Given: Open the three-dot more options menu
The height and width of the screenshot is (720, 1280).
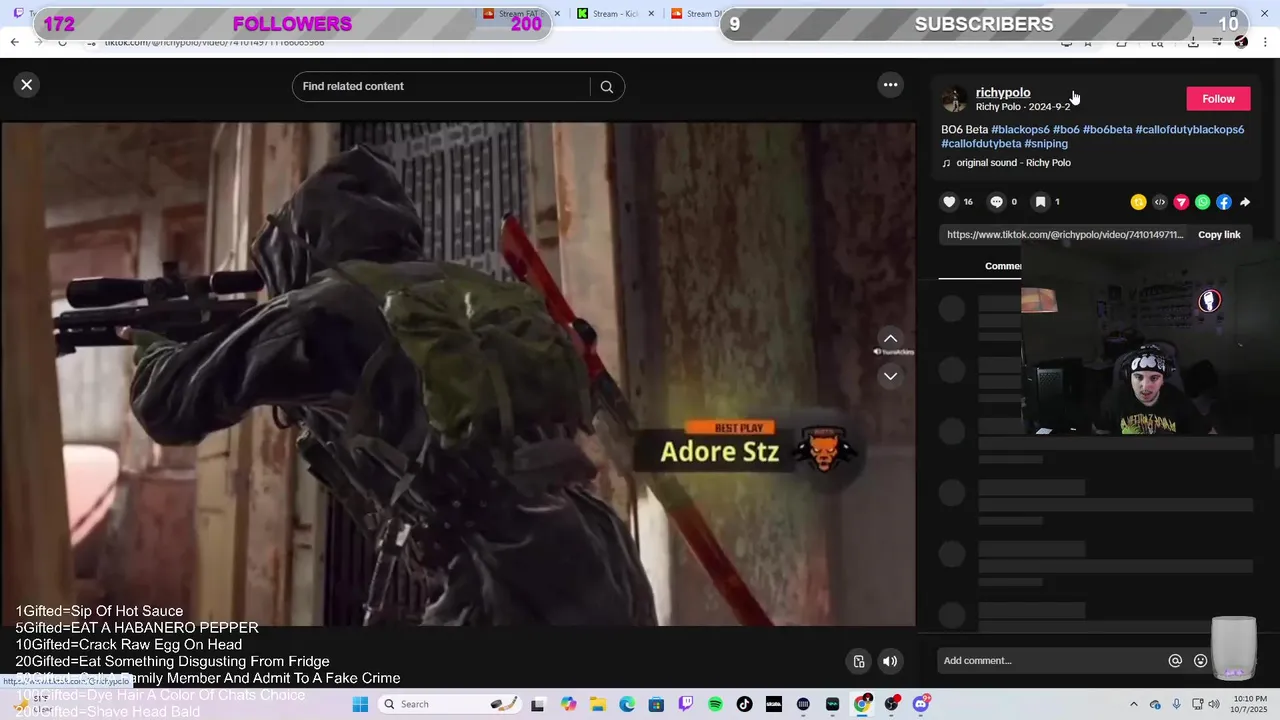Looking at the screenshot, I should coord(890,85).
